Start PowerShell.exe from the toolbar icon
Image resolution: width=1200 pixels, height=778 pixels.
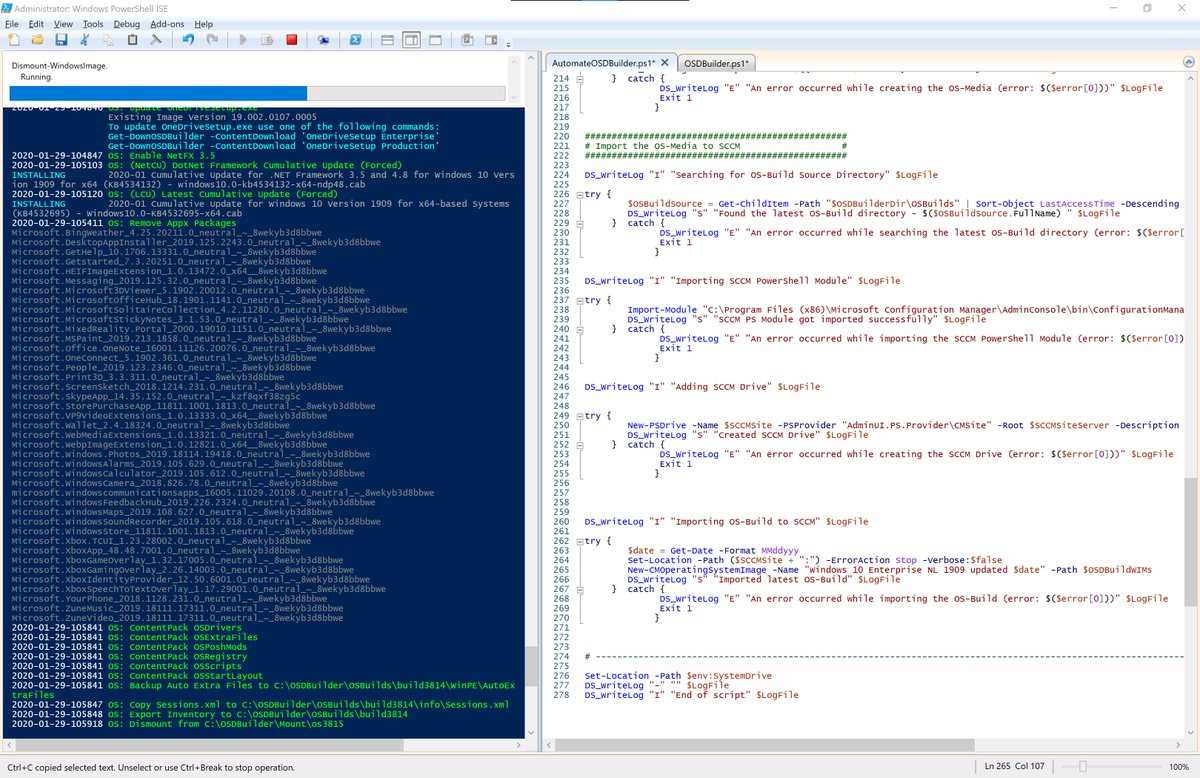pos(355,40)
